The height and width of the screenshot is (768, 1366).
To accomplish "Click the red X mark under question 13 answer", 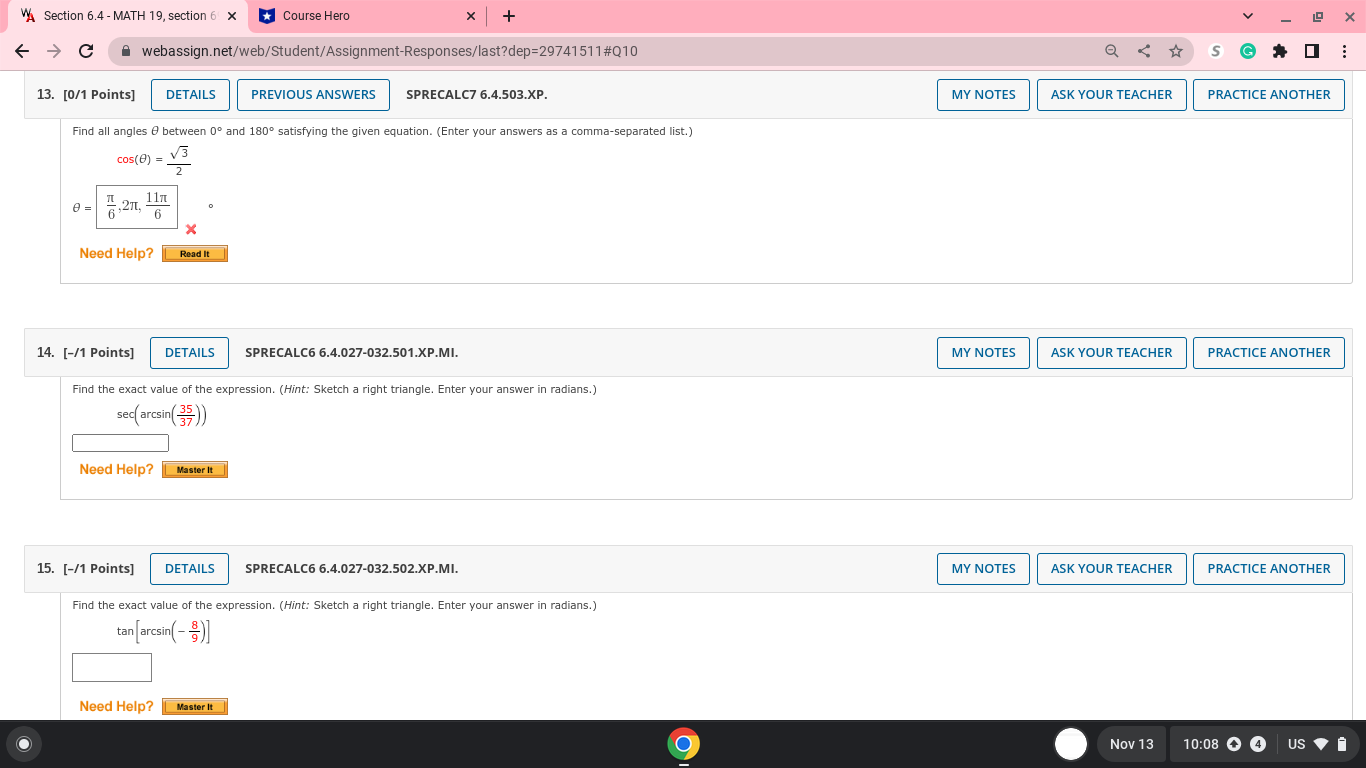I will [x=189, y=229].
